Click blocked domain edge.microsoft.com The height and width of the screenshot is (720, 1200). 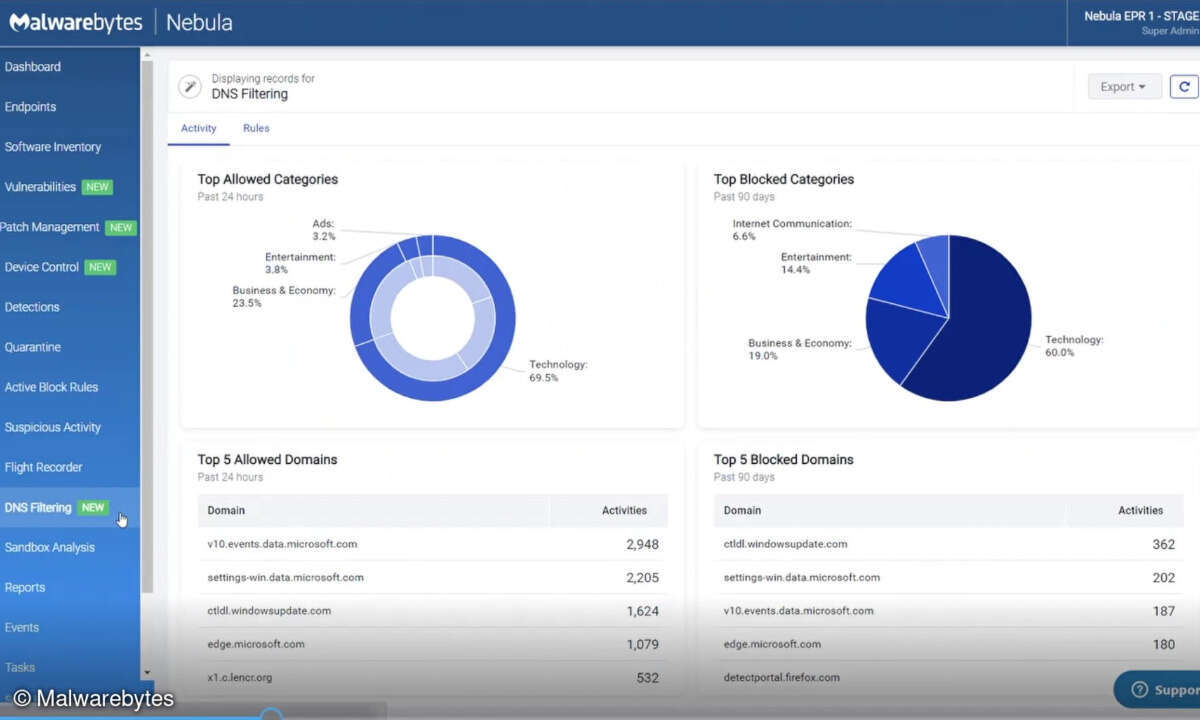point(772,644)
